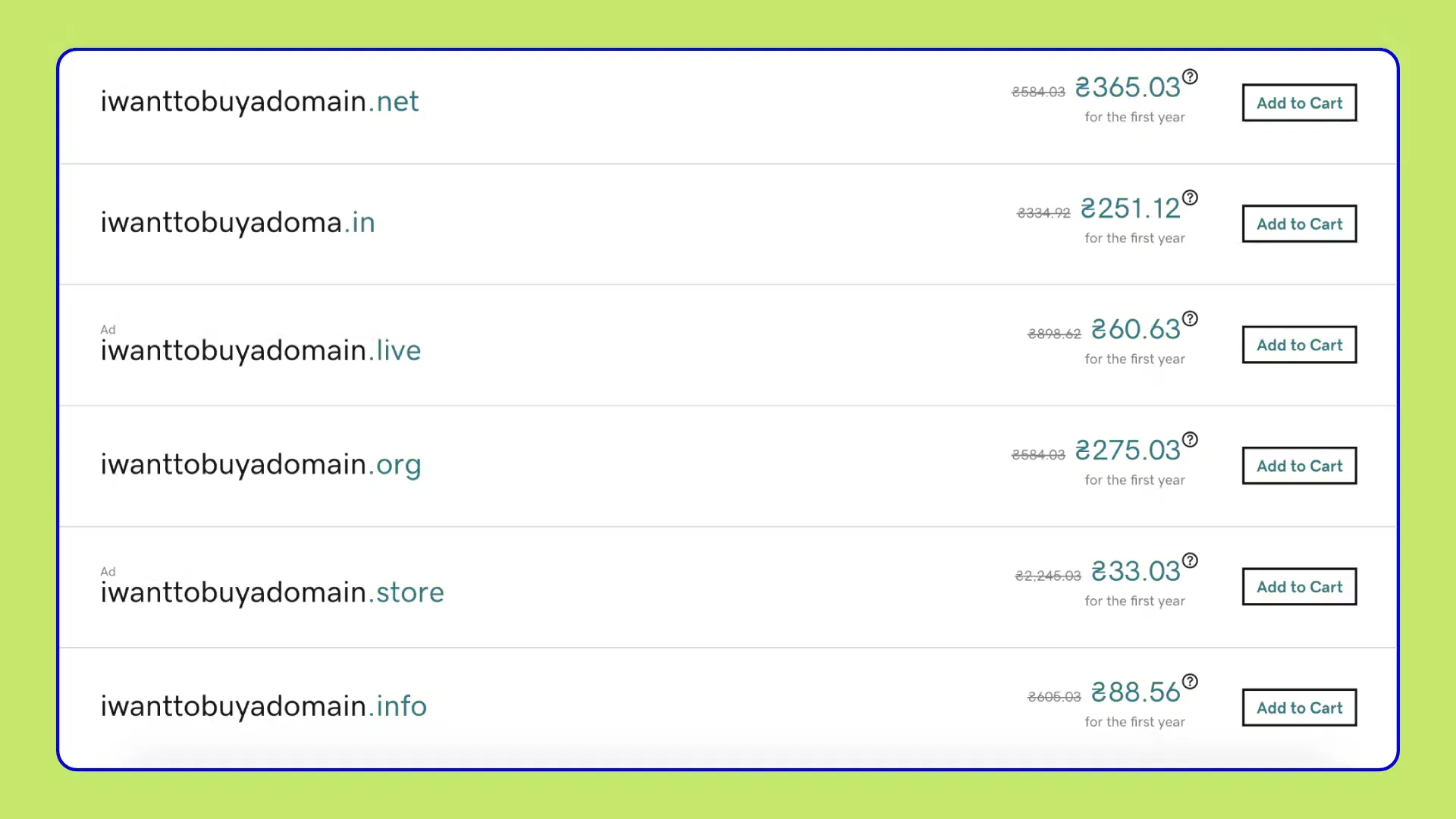
Task: Select the iwanttobuyadomain.net domain name
Action: [x=259, y=102]
